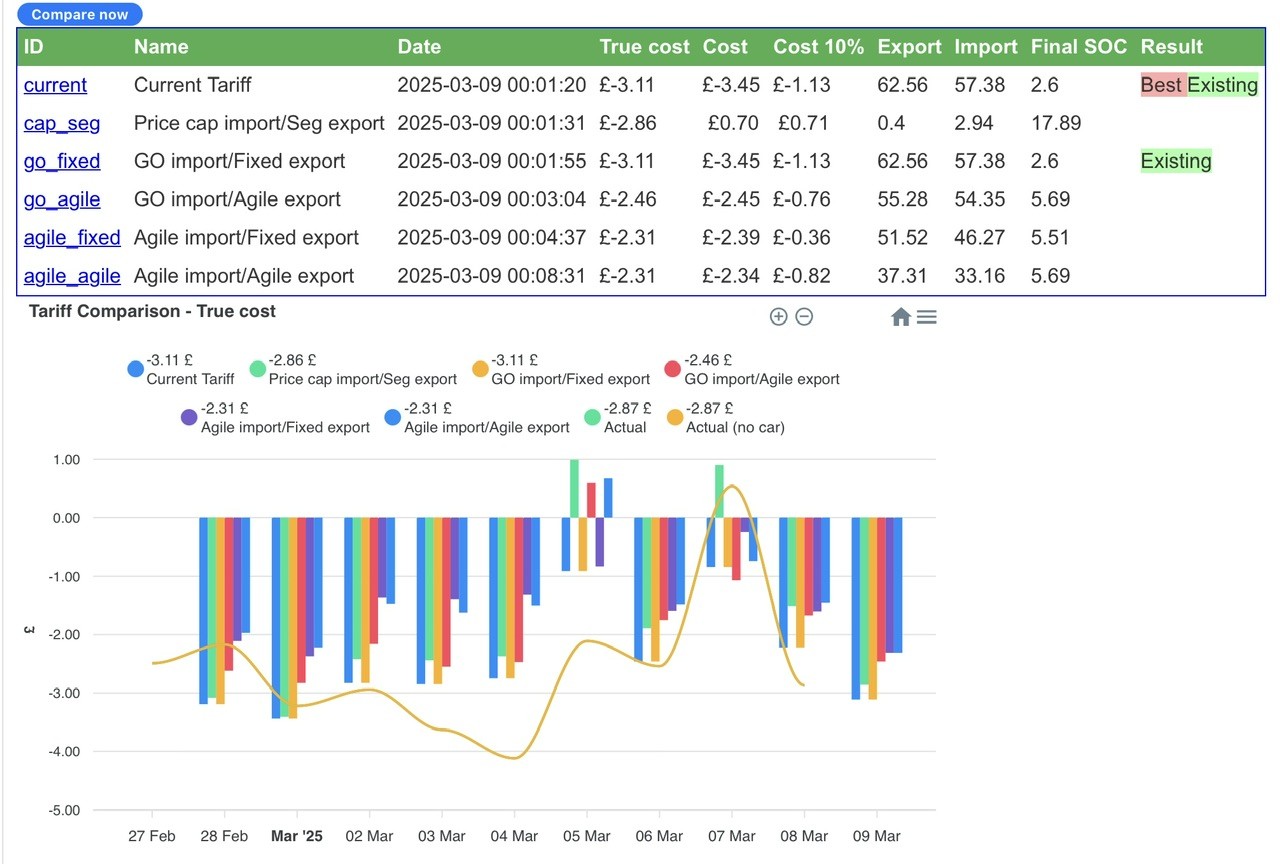
Task: Click the Export value 55.28
Action: pyautogui.click(x=902, y=199)
